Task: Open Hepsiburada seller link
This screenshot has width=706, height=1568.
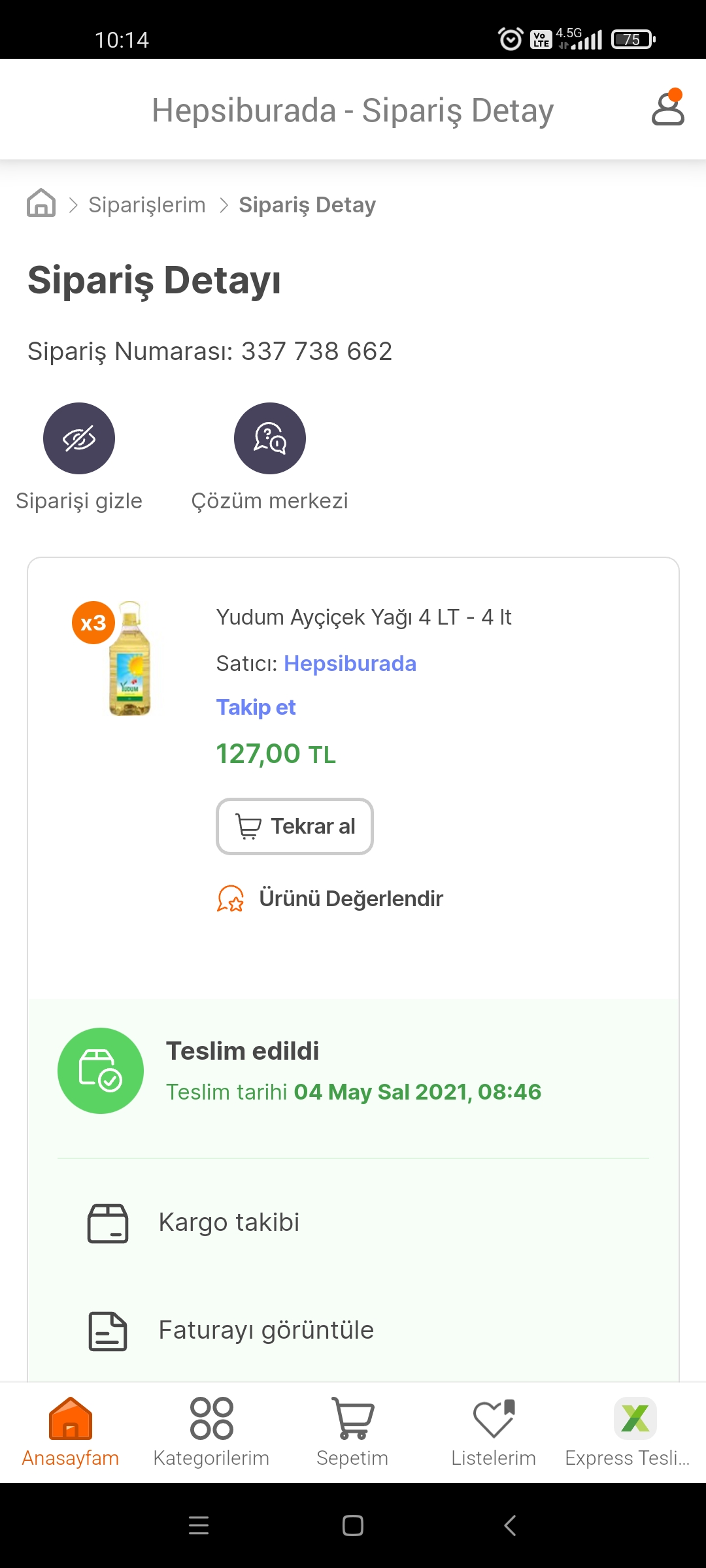Action: [350, 664]
